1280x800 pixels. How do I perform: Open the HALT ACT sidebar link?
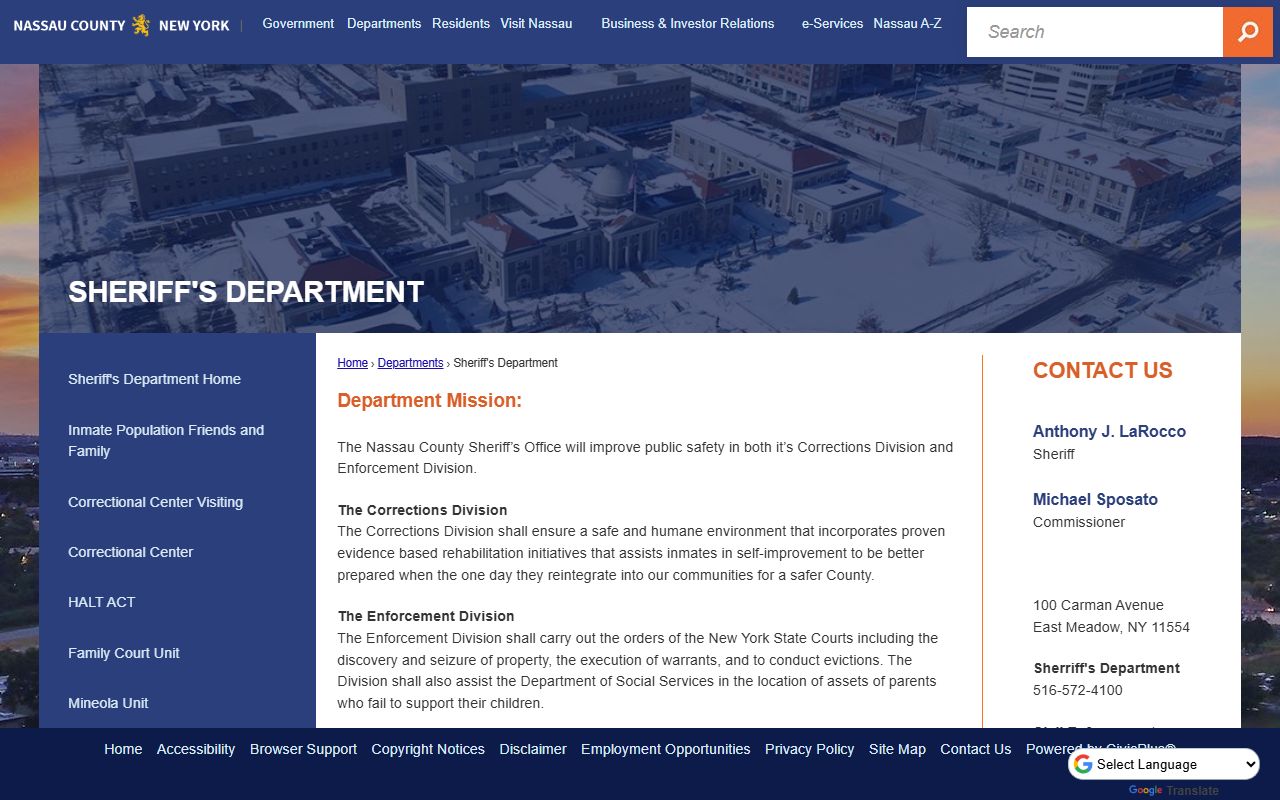click(x=101, y=602)
